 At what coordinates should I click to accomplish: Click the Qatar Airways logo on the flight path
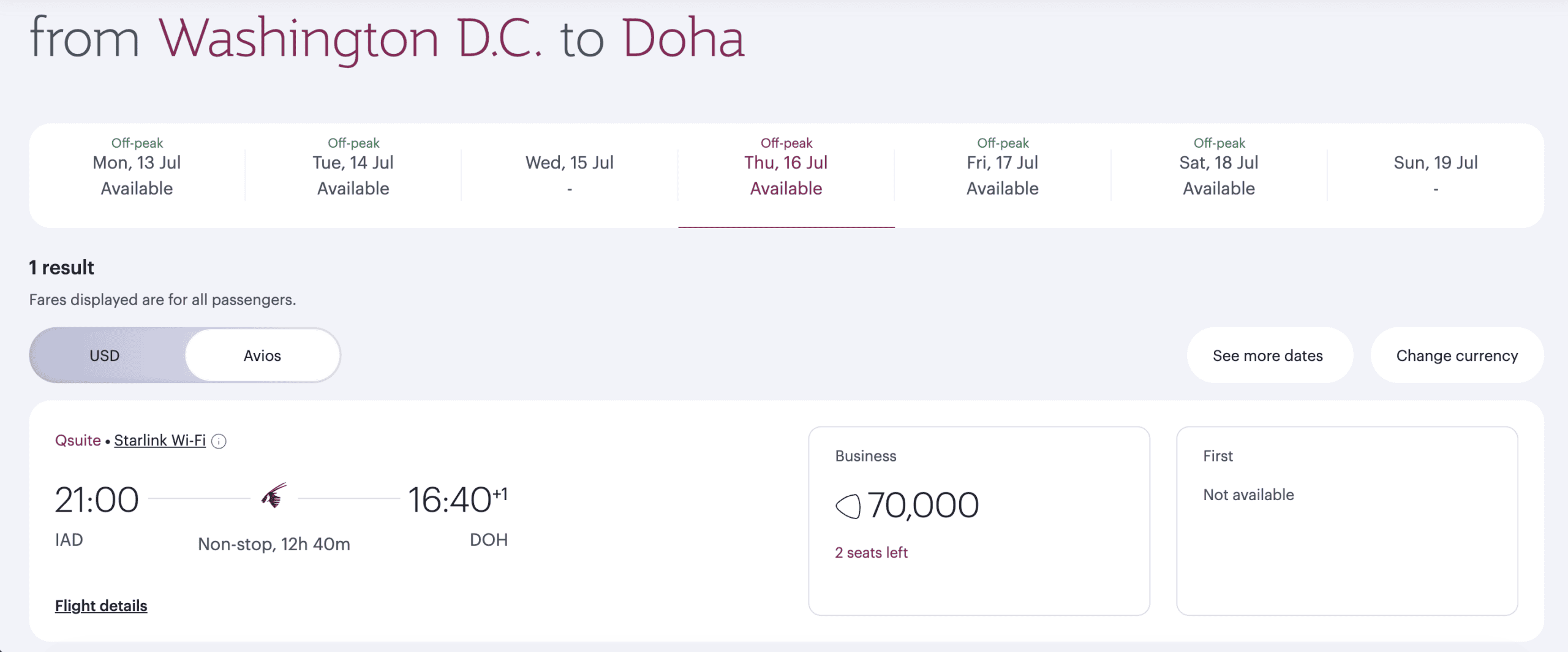(274, 494)
